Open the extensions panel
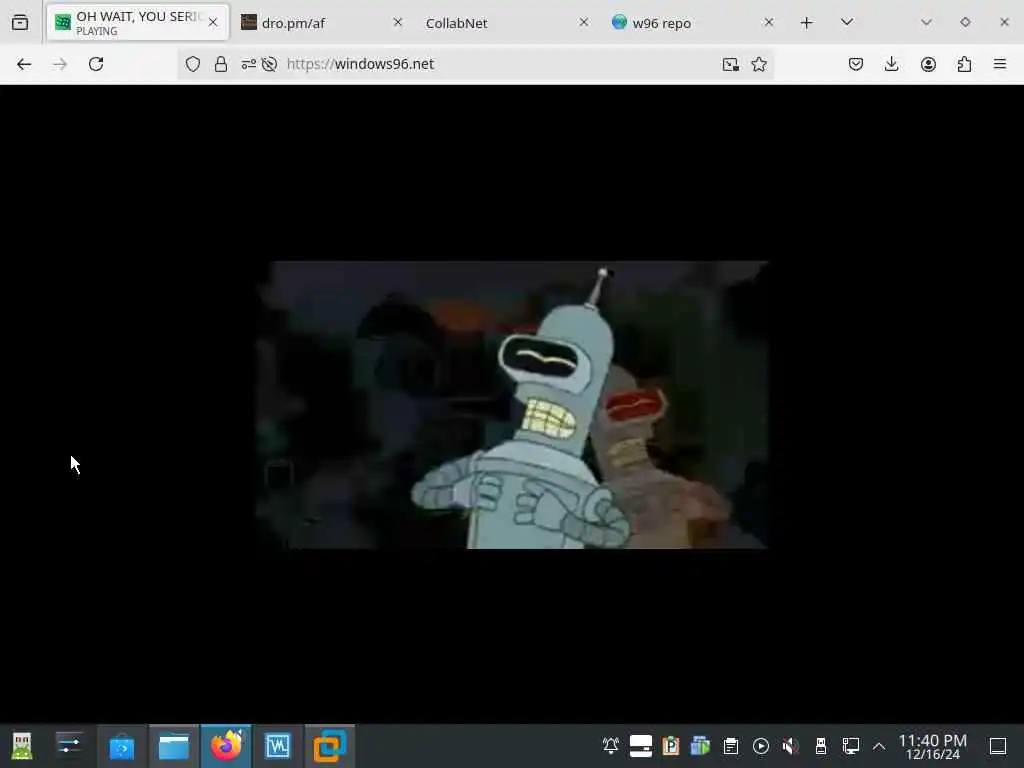Image resolution: width=1024 pixels, height=768 pixels. point(964,64)
